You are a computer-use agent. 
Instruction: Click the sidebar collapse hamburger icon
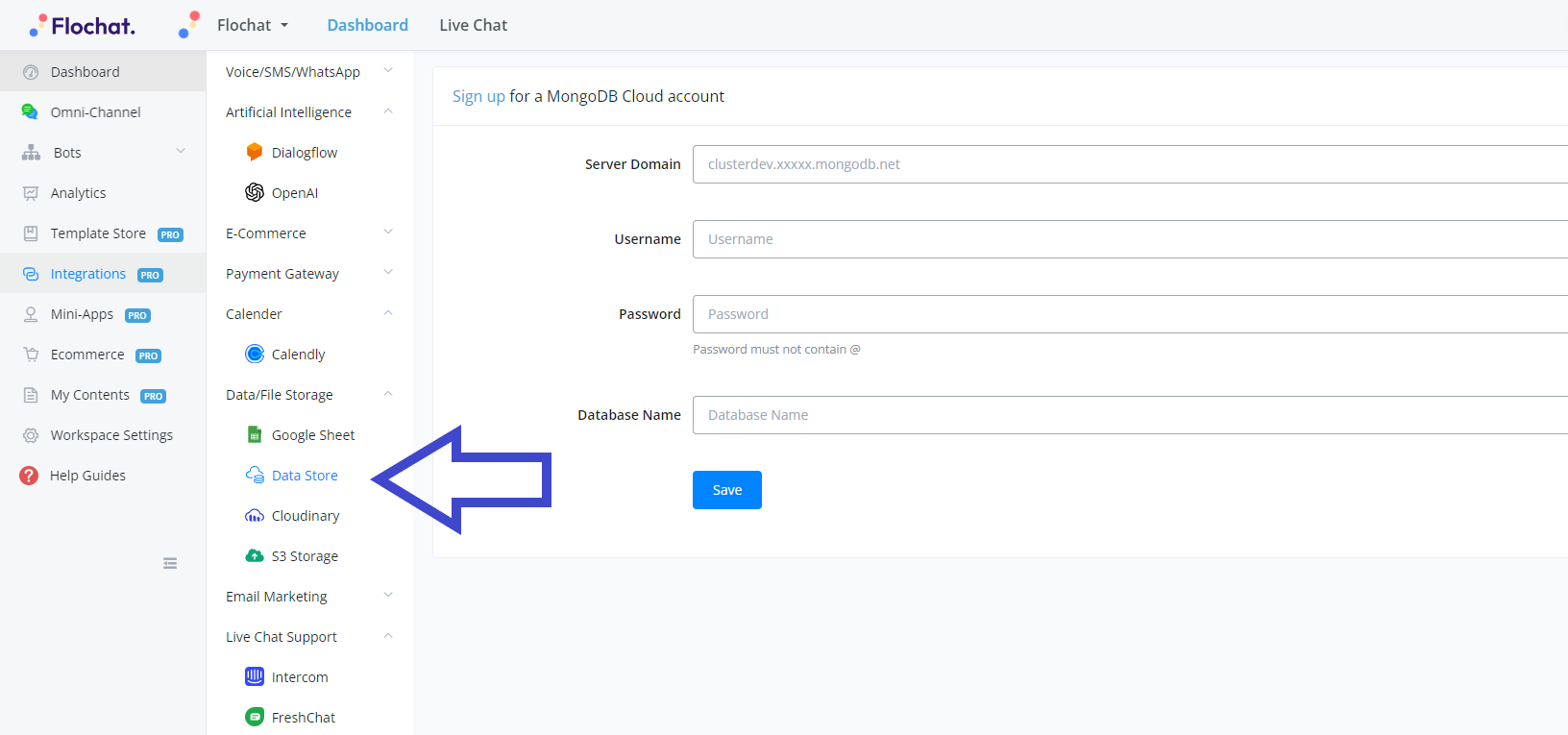(170, 563)
